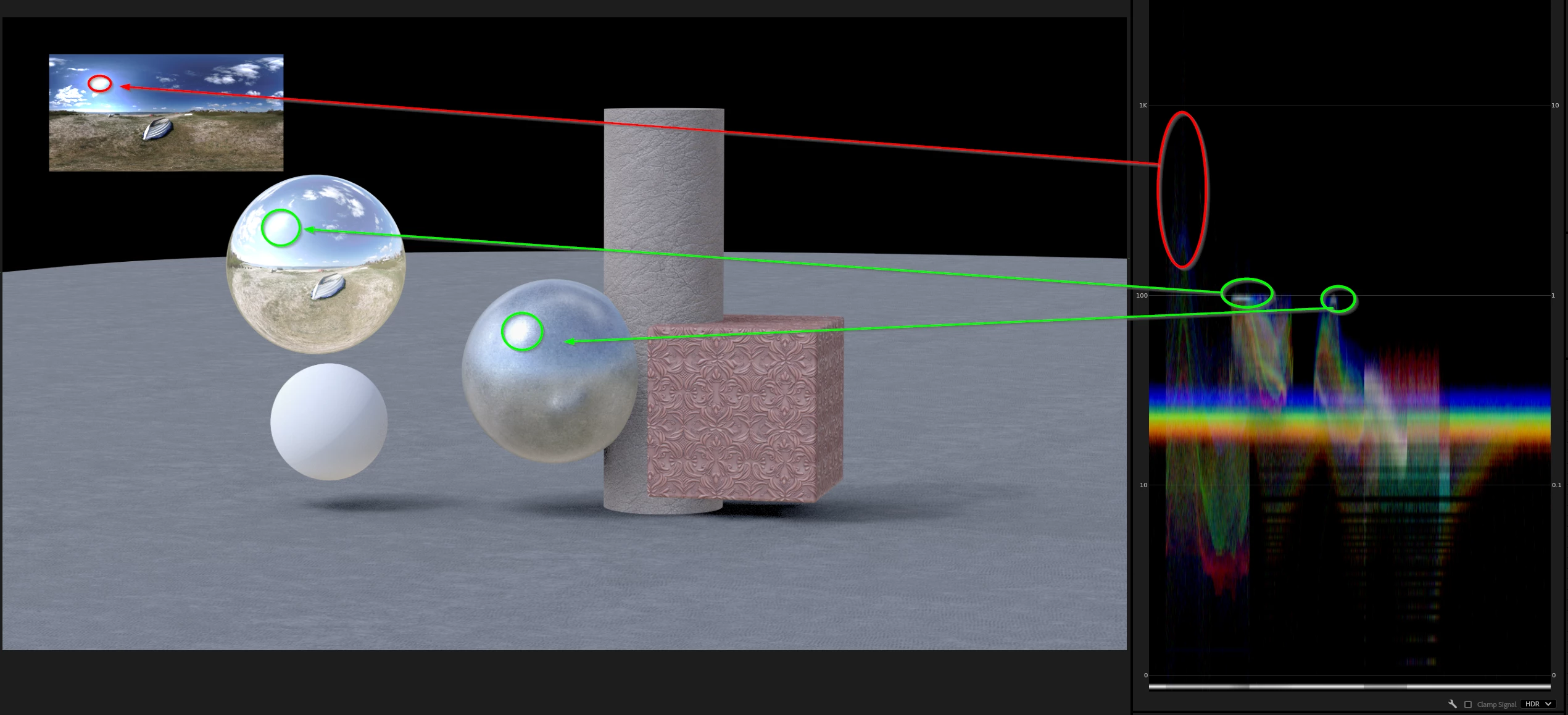
Task: Click the 100 nits scale label
Action: 1142,296
